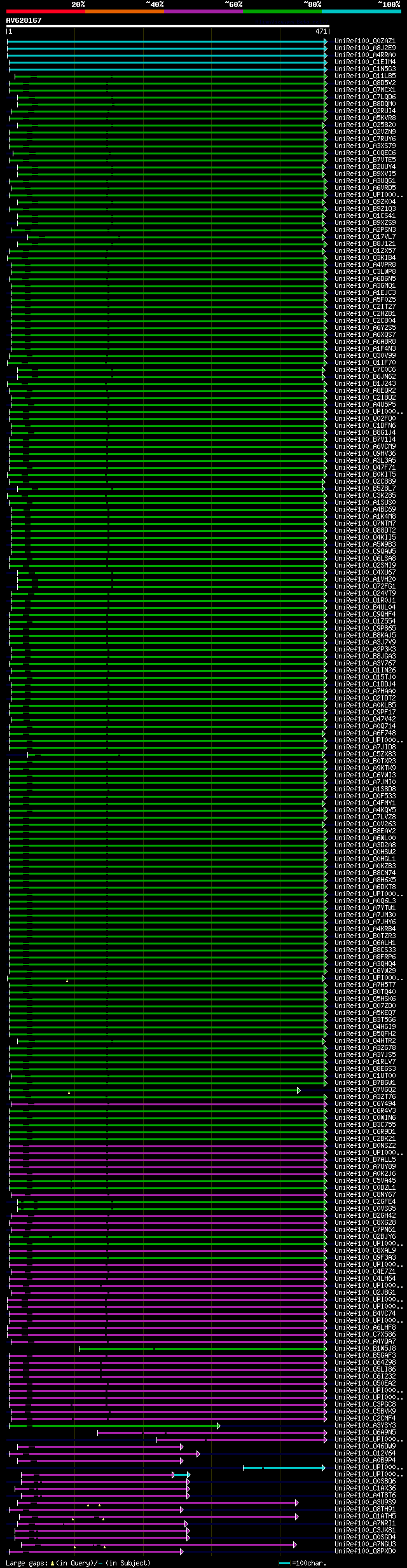The image size is (407, 1568).
Task: Select label UniRef100_C6I232
Action: point(365,1377)
